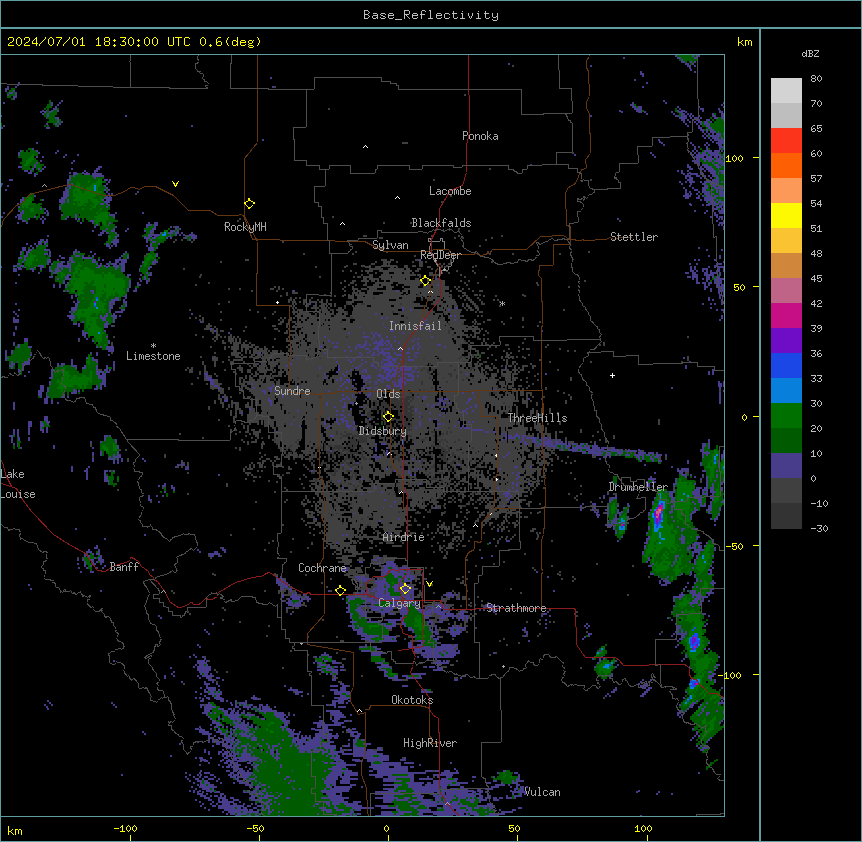Click the Louise label at the map's west edge
Screen dimensions: 862x842
tap(18, 494)
